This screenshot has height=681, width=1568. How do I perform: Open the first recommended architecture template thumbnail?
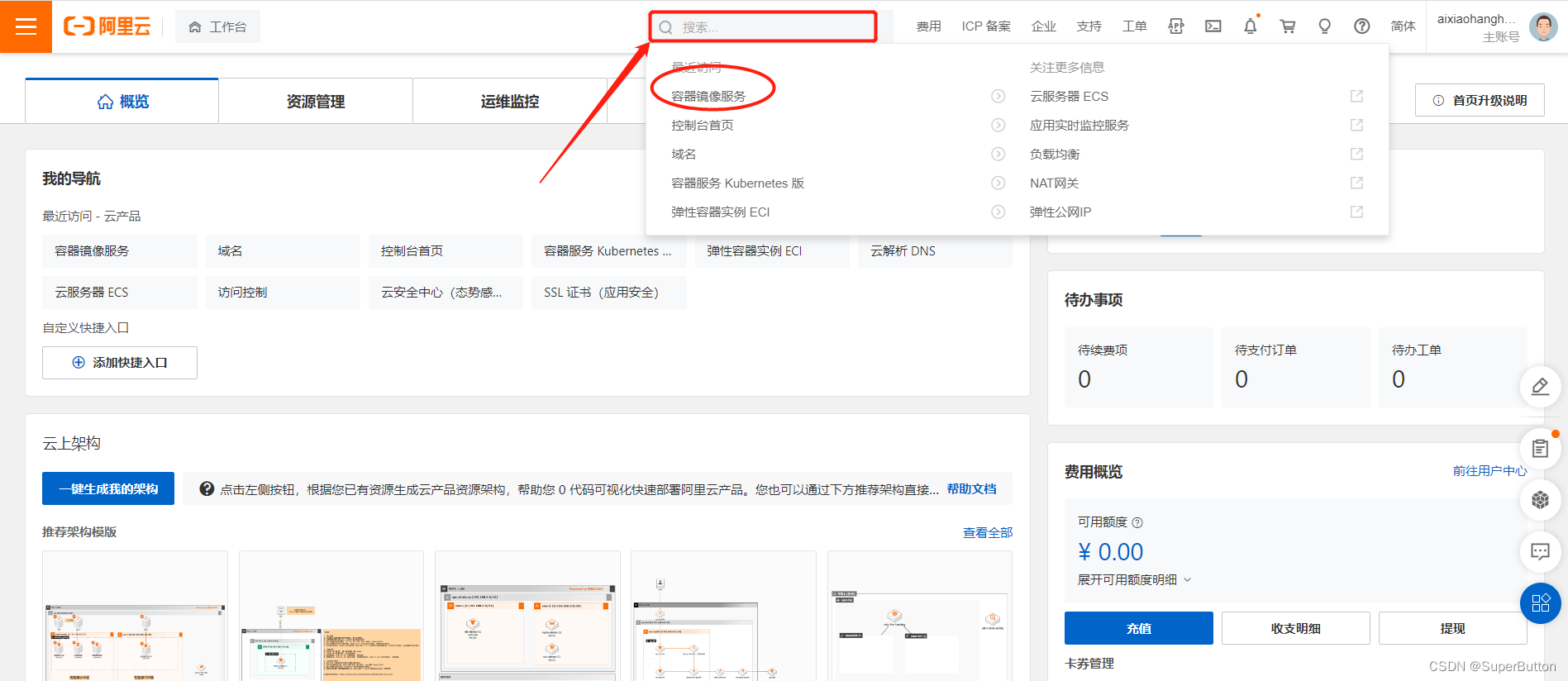point(135,617)
